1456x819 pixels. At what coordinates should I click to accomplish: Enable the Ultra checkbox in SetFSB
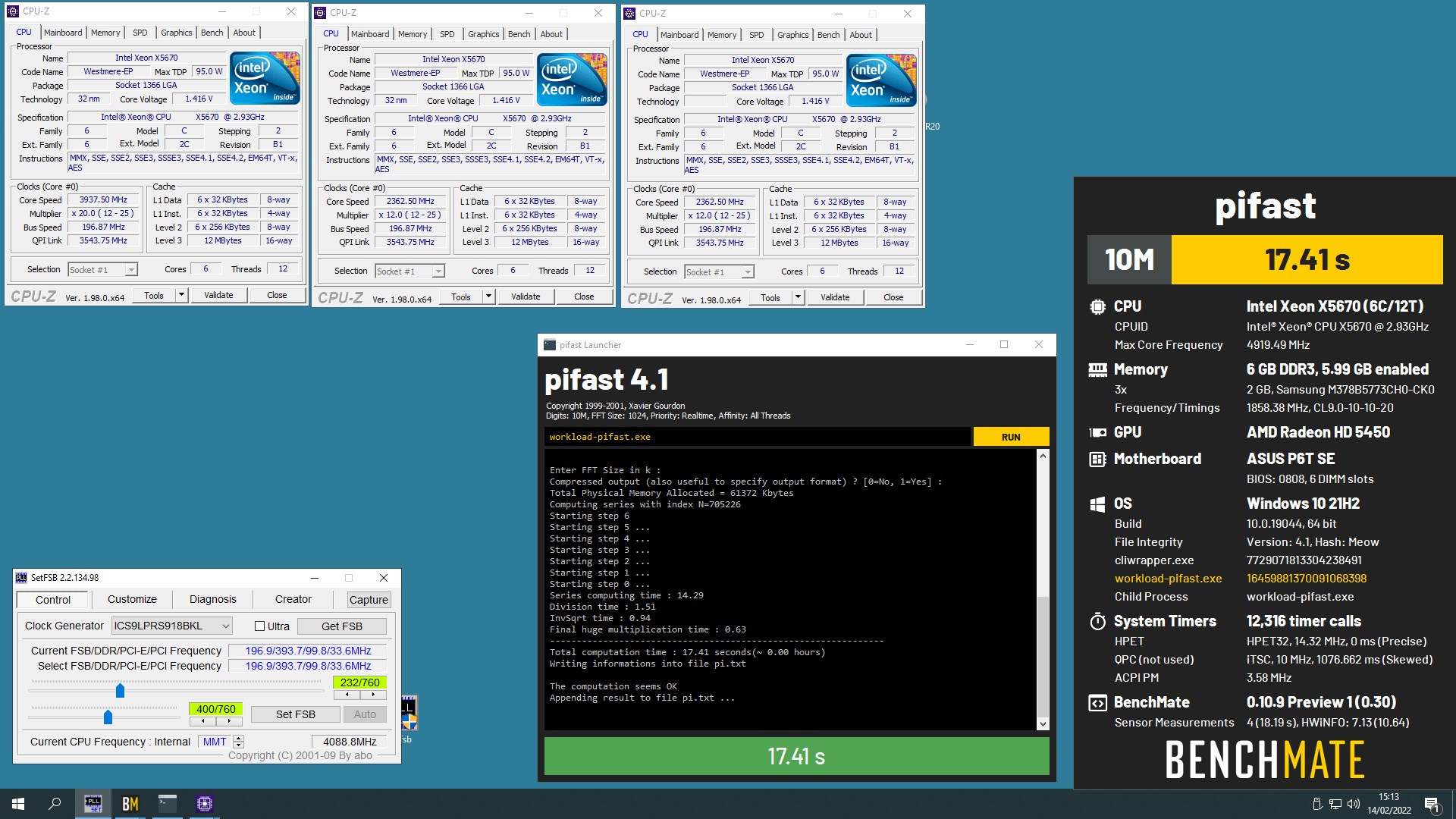coord(260,626)
